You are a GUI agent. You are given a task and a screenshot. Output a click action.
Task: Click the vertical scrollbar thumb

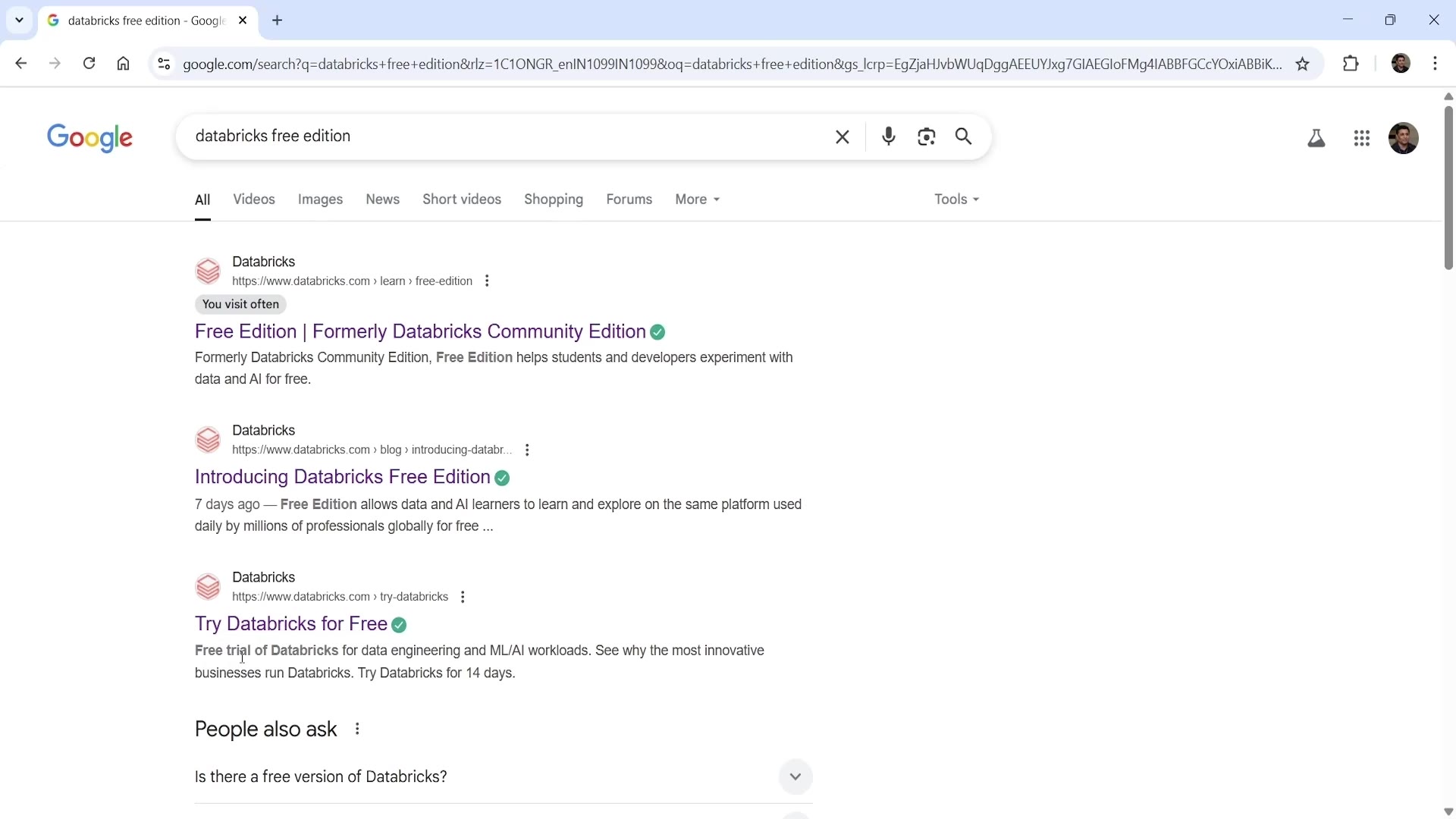tap(1449, 188)
